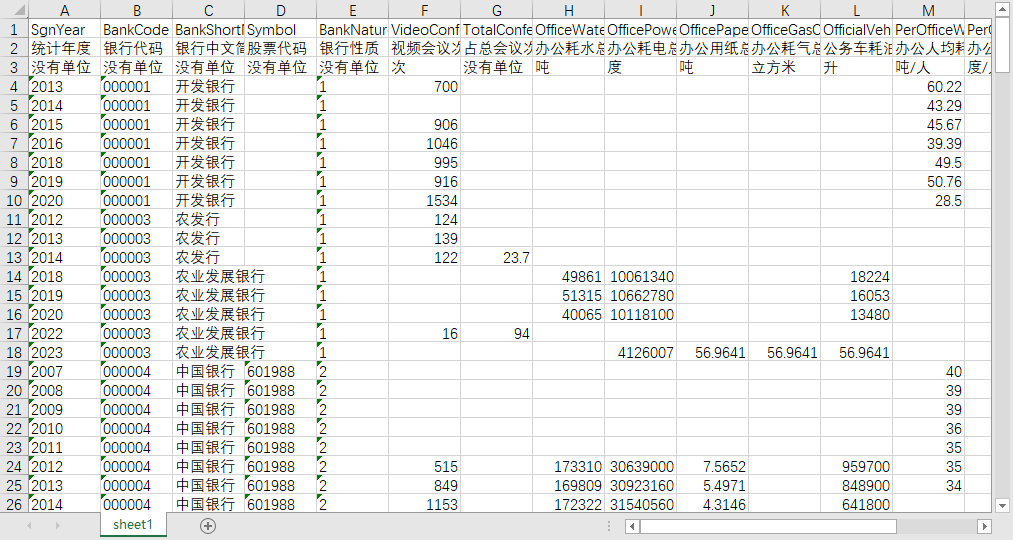Select column G header
Screen dimensions: 1013x540
point(497,10)
